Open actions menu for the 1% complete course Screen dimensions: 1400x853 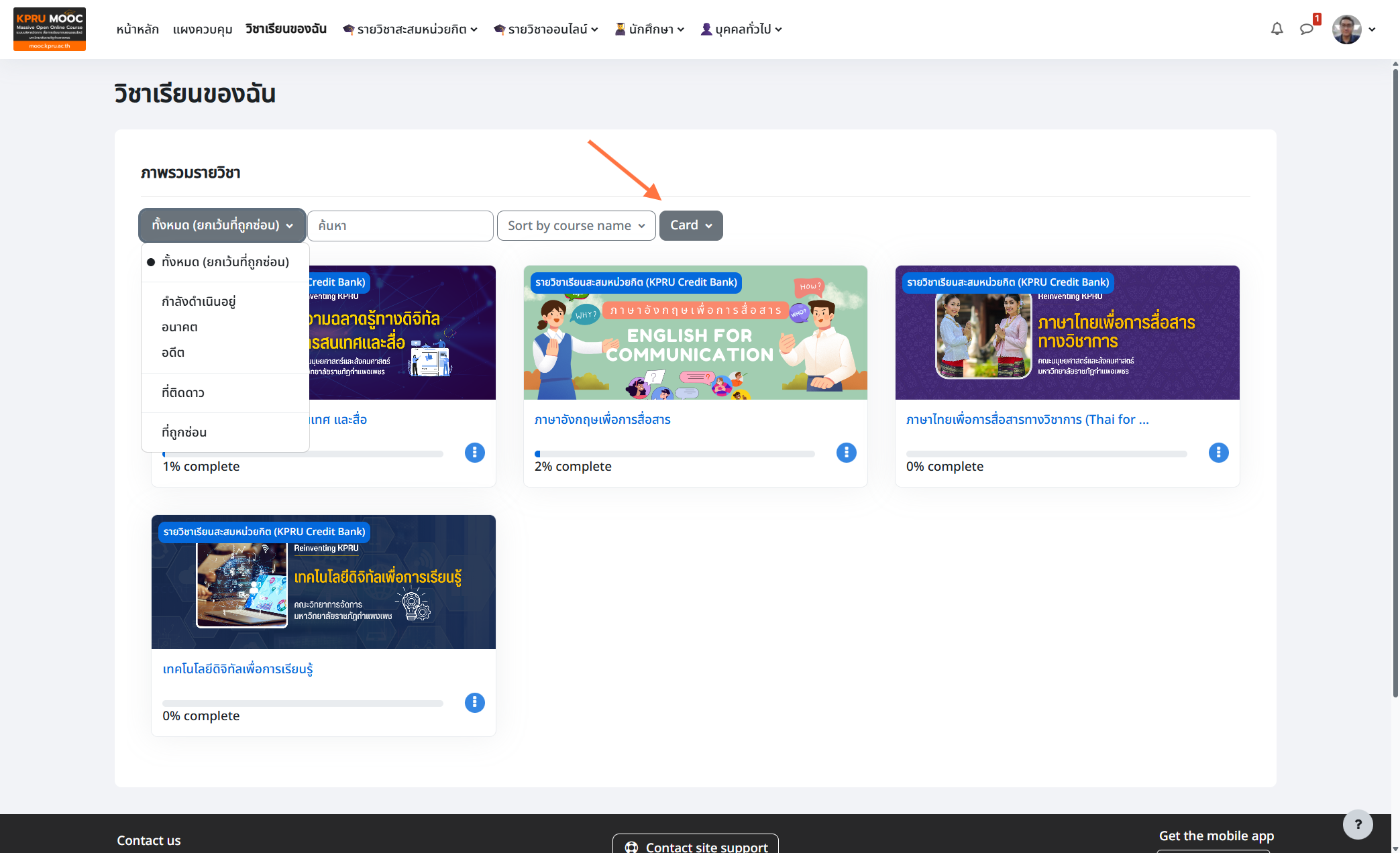[474, 453]
